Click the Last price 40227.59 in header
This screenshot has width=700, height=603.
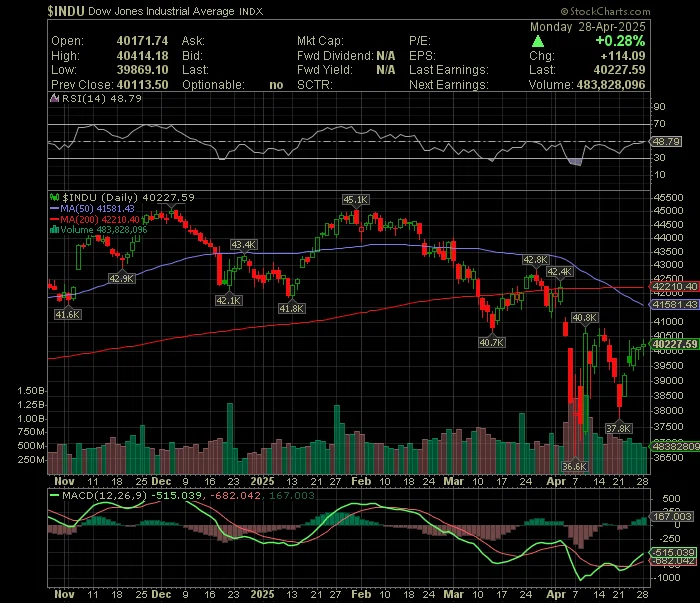pos(619,70)
